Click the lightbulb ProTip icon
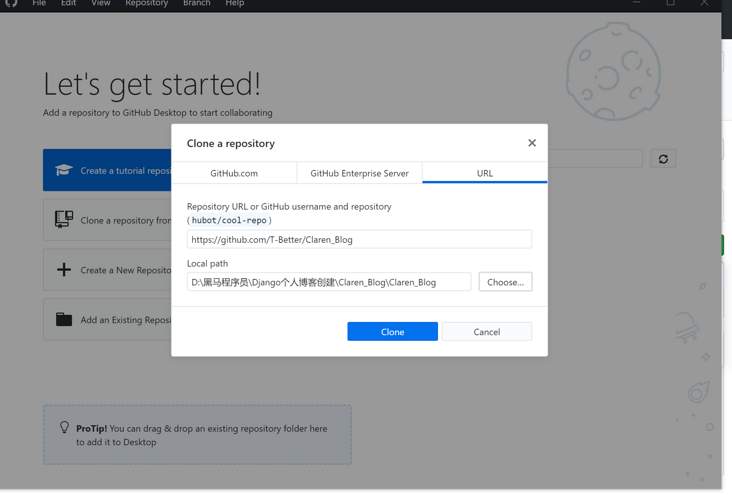This screenshot has height=495, width=732. 64,427
